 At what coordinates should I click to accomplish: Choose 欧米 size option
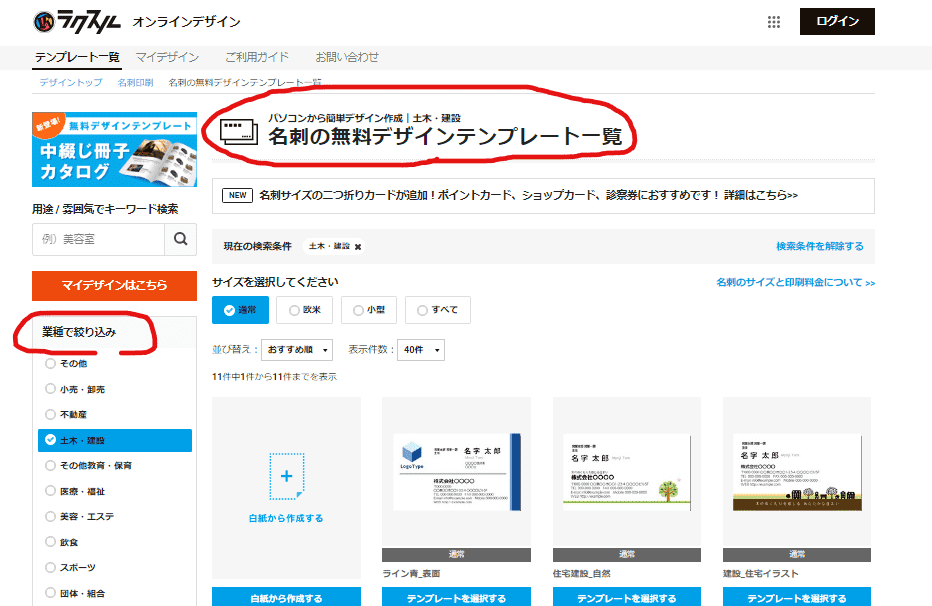[304, 310]
